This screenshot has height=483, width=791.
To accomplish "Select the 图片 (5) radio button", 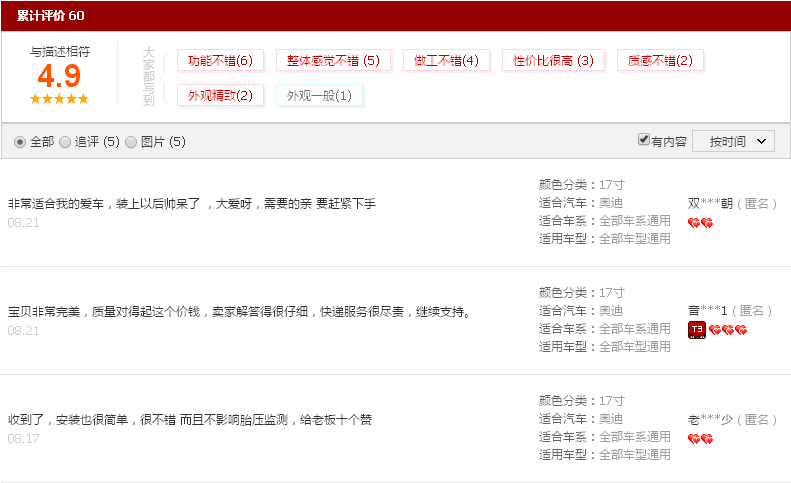I will point(131,142).
